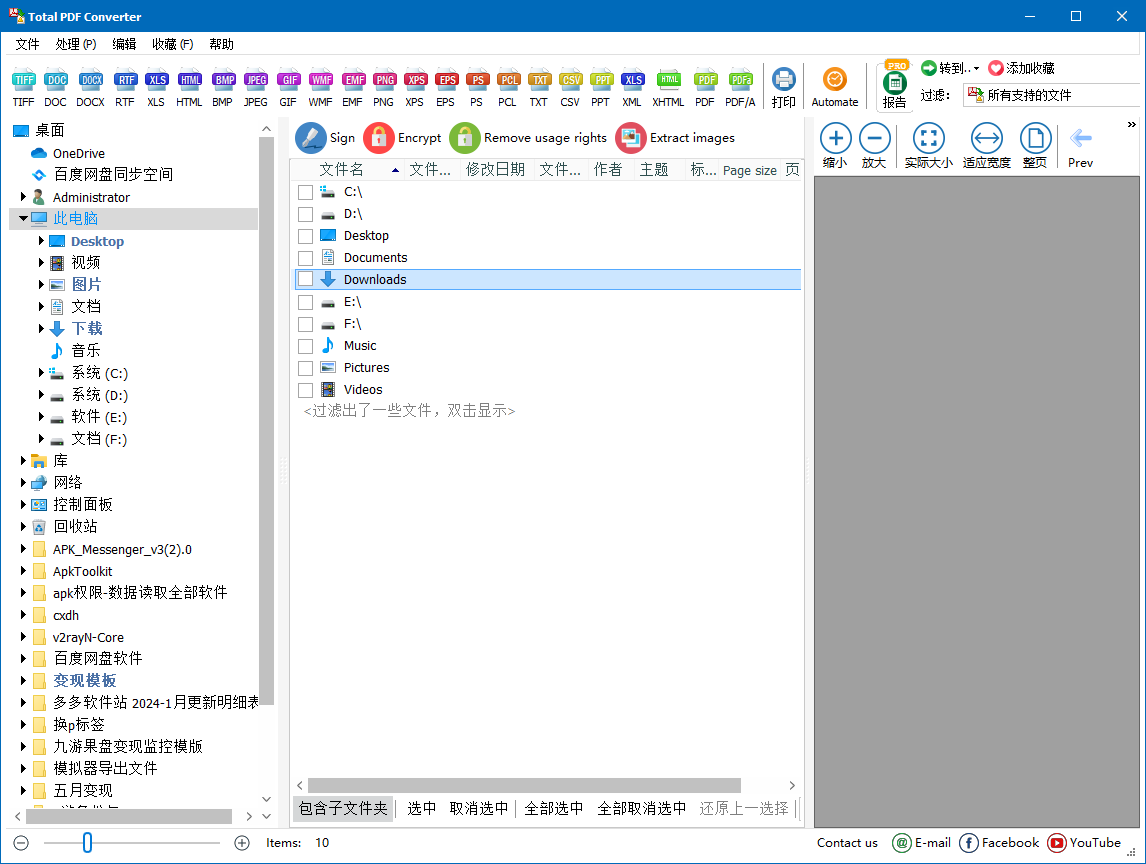This screenshot has width=1146, height=864.
Task: Collapse the 此电脑 tree node
Action: [x=23, y=219]
